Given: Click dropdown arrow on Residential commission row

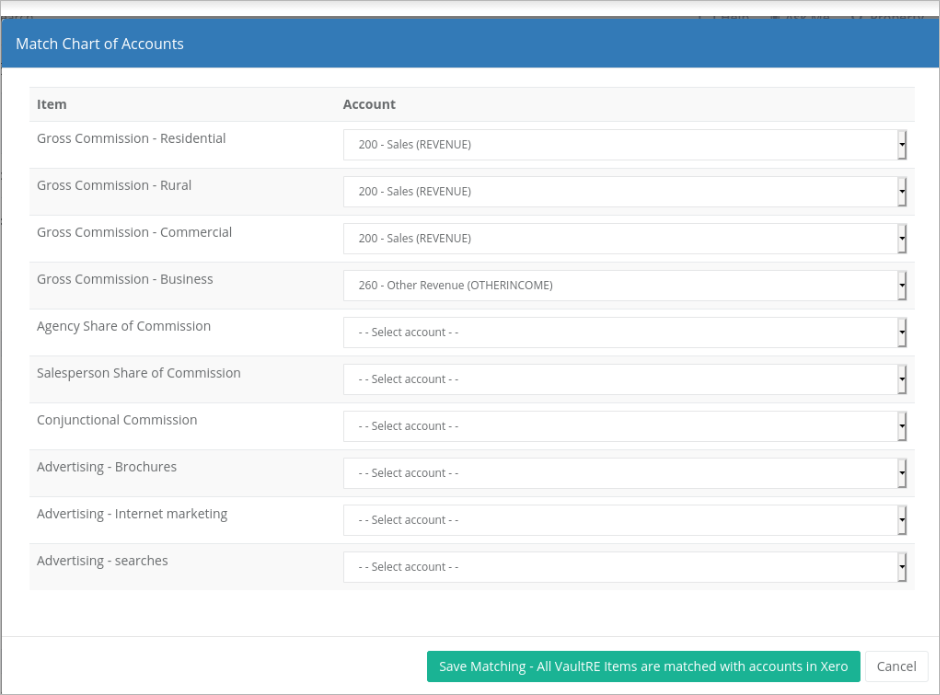Looking at the screenshot, I should (x=902, y=145).
